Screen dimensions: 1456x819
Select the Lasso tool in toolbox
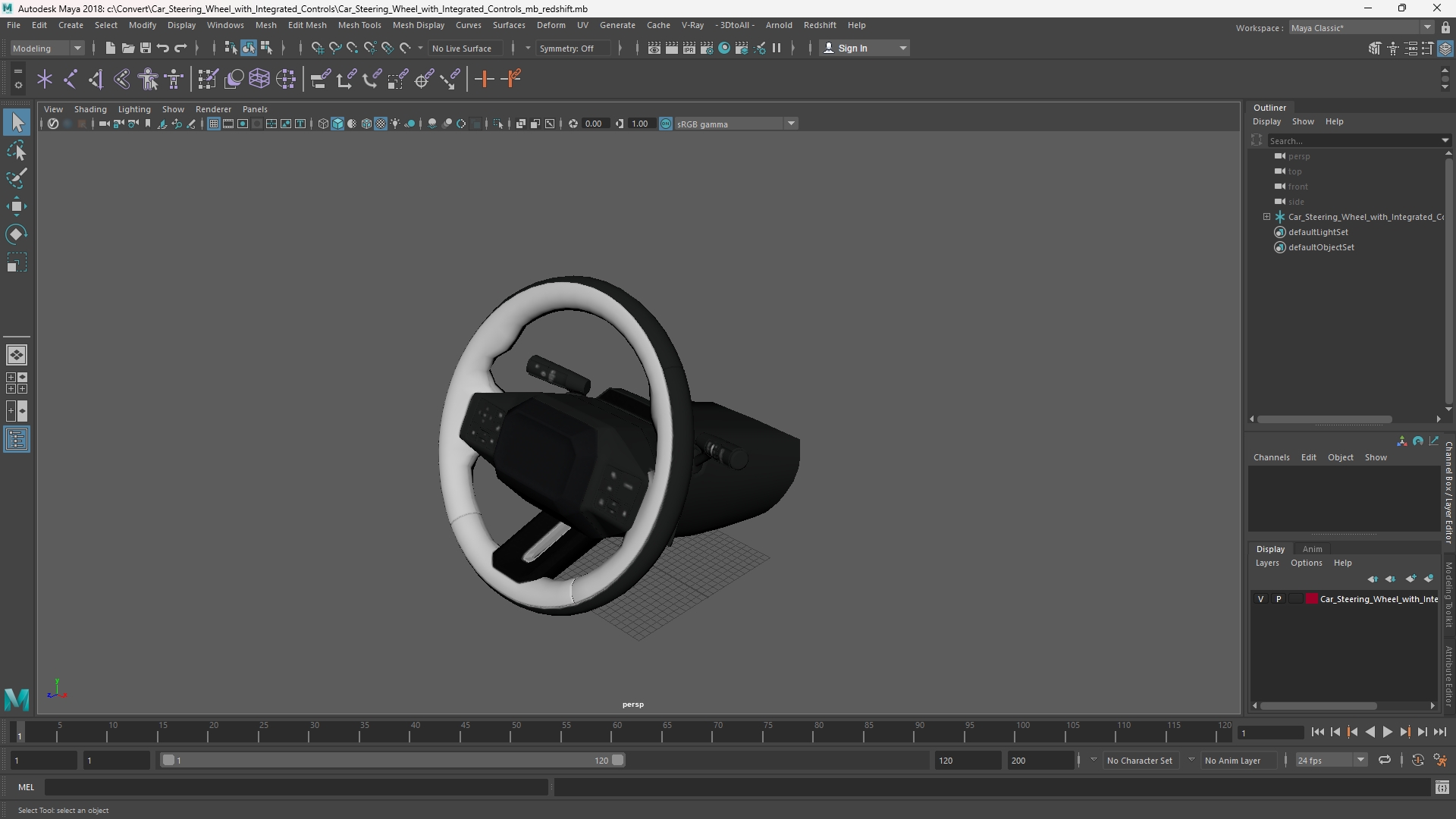[17, 151]
